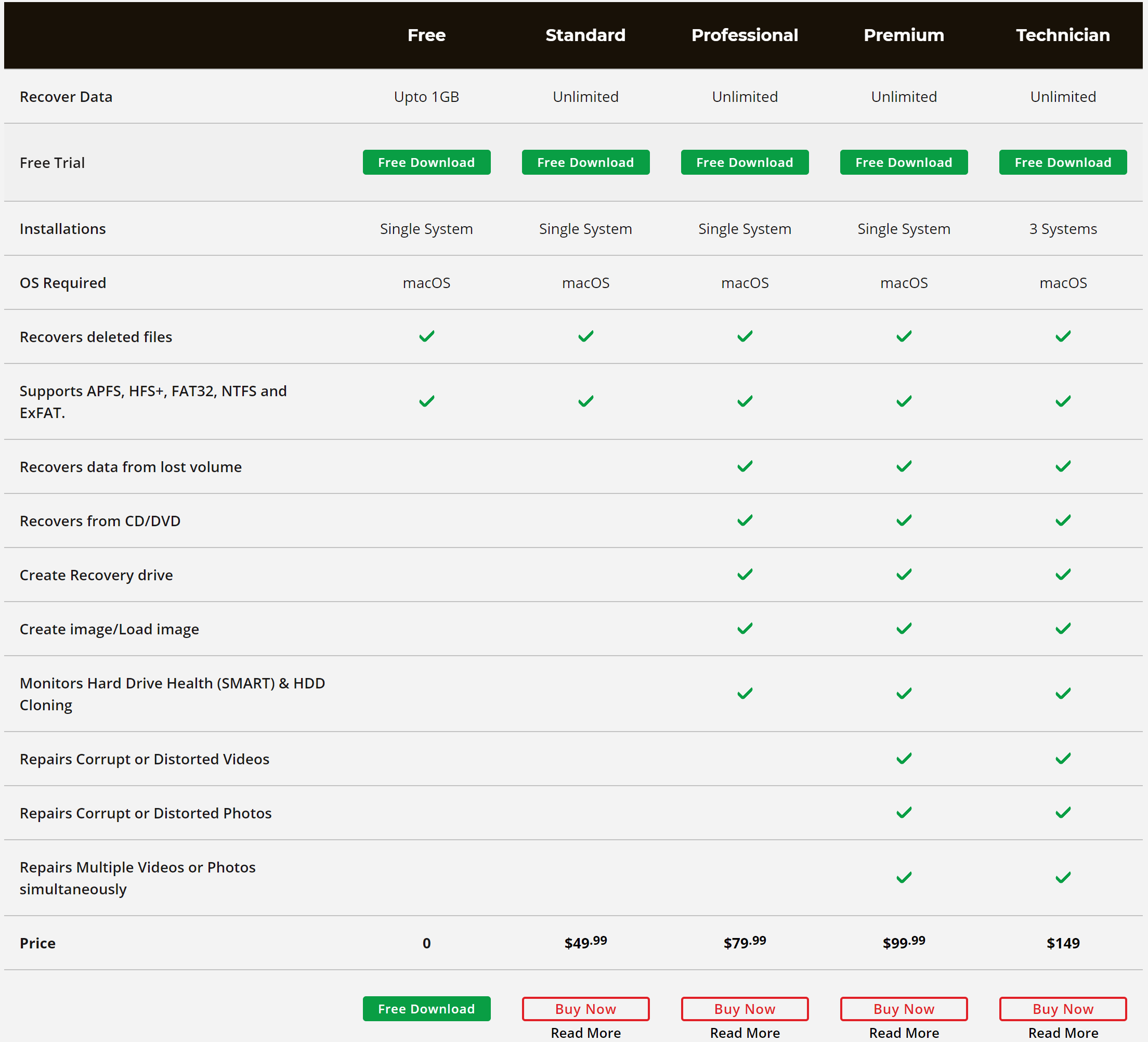
Task: Click the $99.99 Premium price
Action: [x=904, y=942]
